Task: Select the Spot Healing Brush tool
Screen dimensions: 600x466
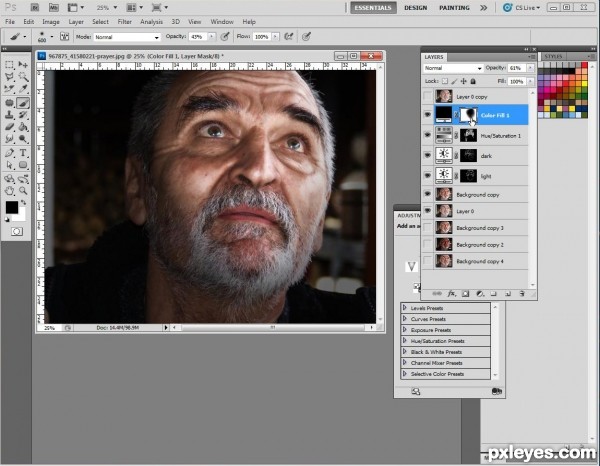Action: pos(10,103)
